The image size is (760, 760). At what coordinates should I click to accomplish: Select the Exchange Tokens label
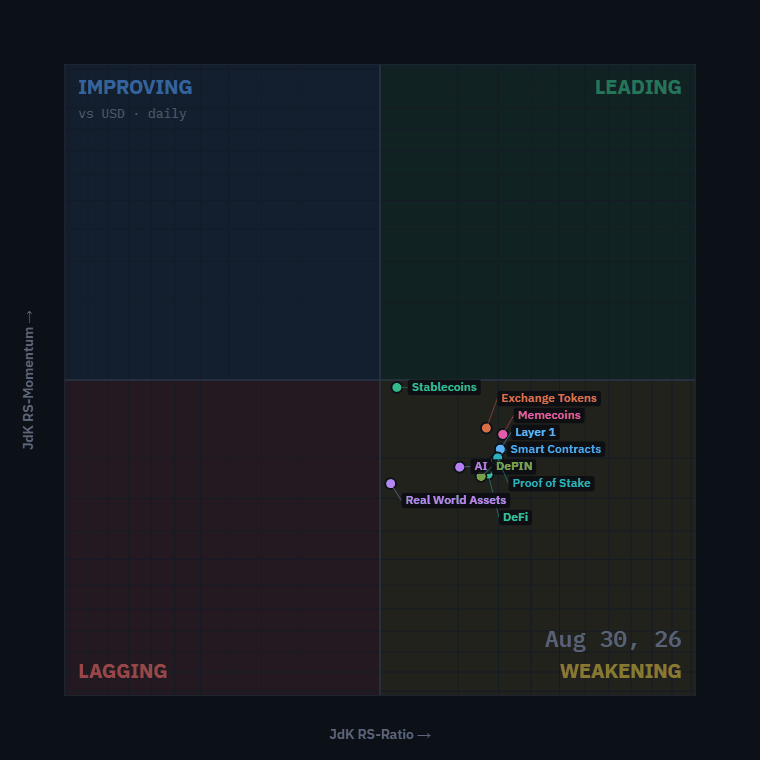click(x=549, y=398)
